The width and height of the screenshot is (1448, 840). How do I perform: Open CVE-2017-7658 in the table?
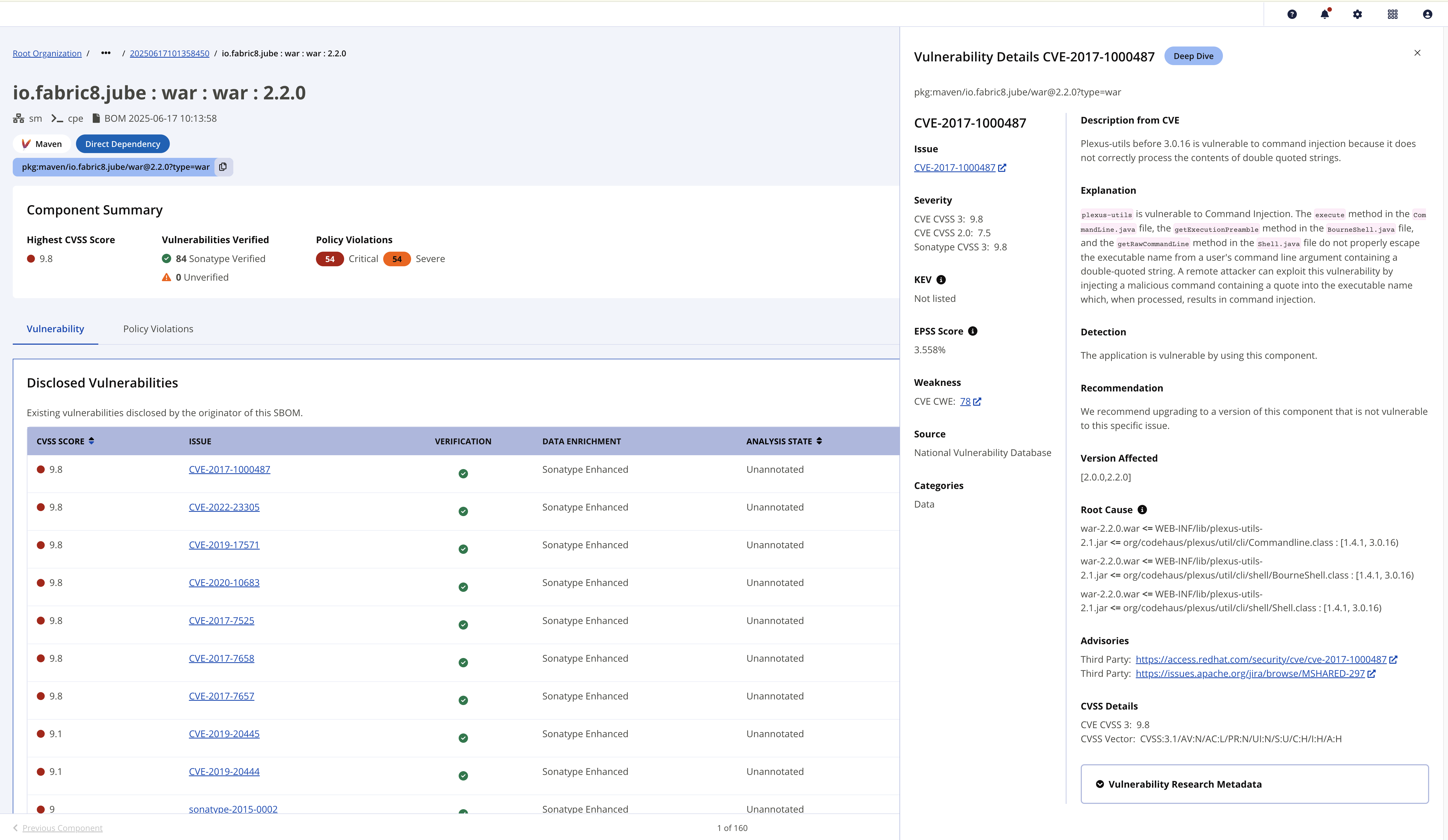click(221, 659)
